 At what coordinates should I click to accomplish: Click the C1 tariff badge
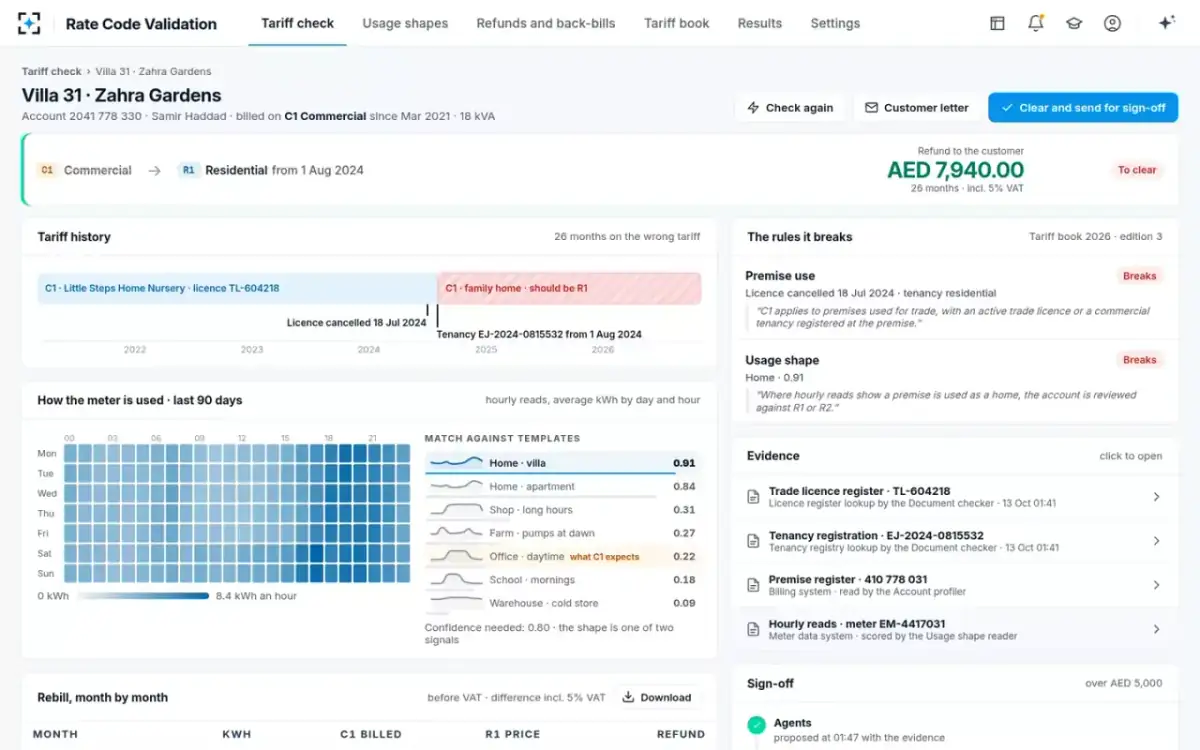[x=47, y=170]
